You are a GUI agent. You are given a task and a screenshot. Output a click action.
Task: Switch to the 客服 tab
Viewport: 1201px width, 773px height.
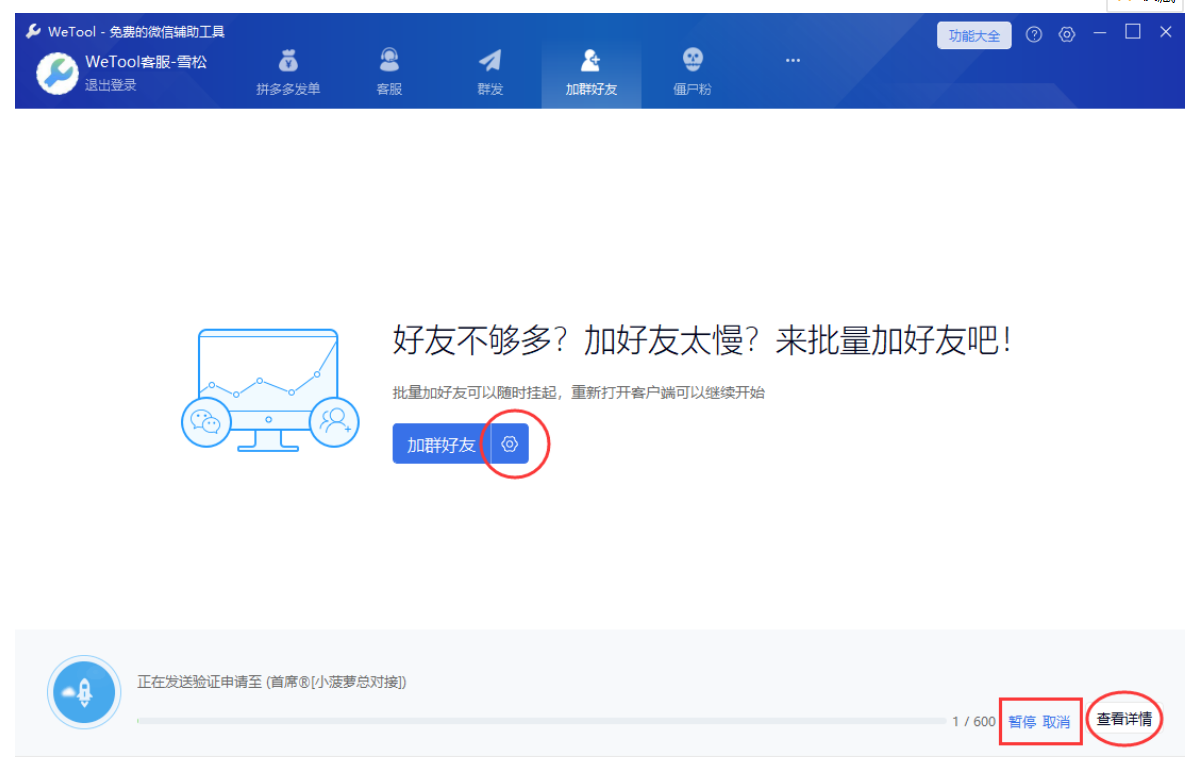(389, 73)
